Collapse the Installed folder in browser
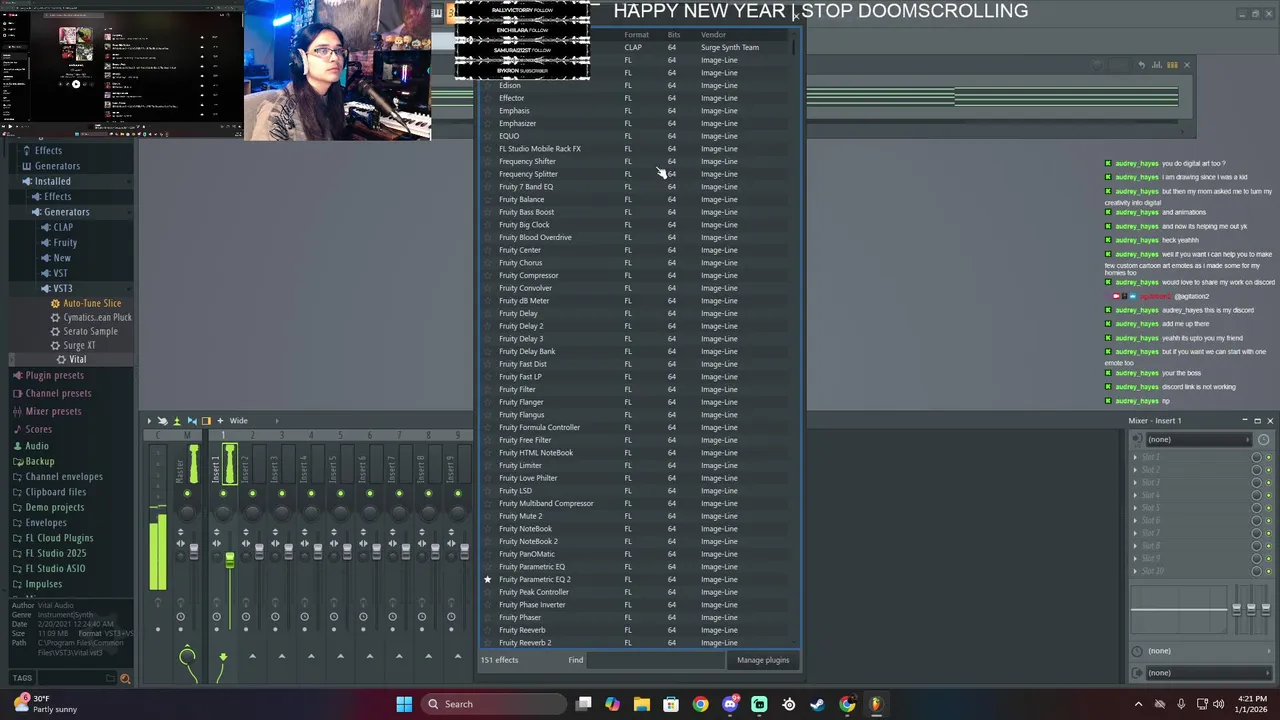Image resolution: width=1280 pixels, height=720 pixels. point(52,181)
